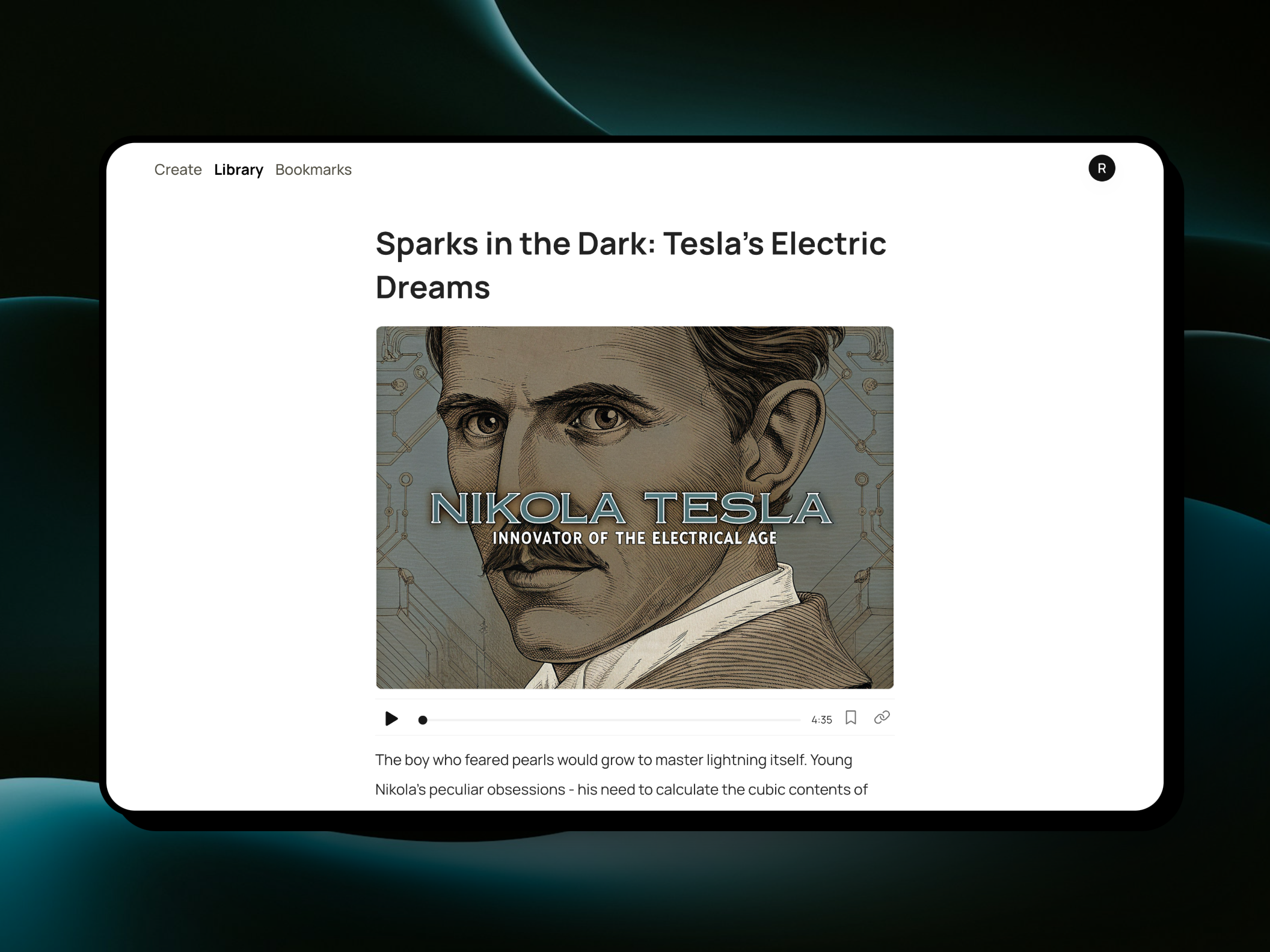
Task: Click the playback progress knob
Action: click(423, 720)
